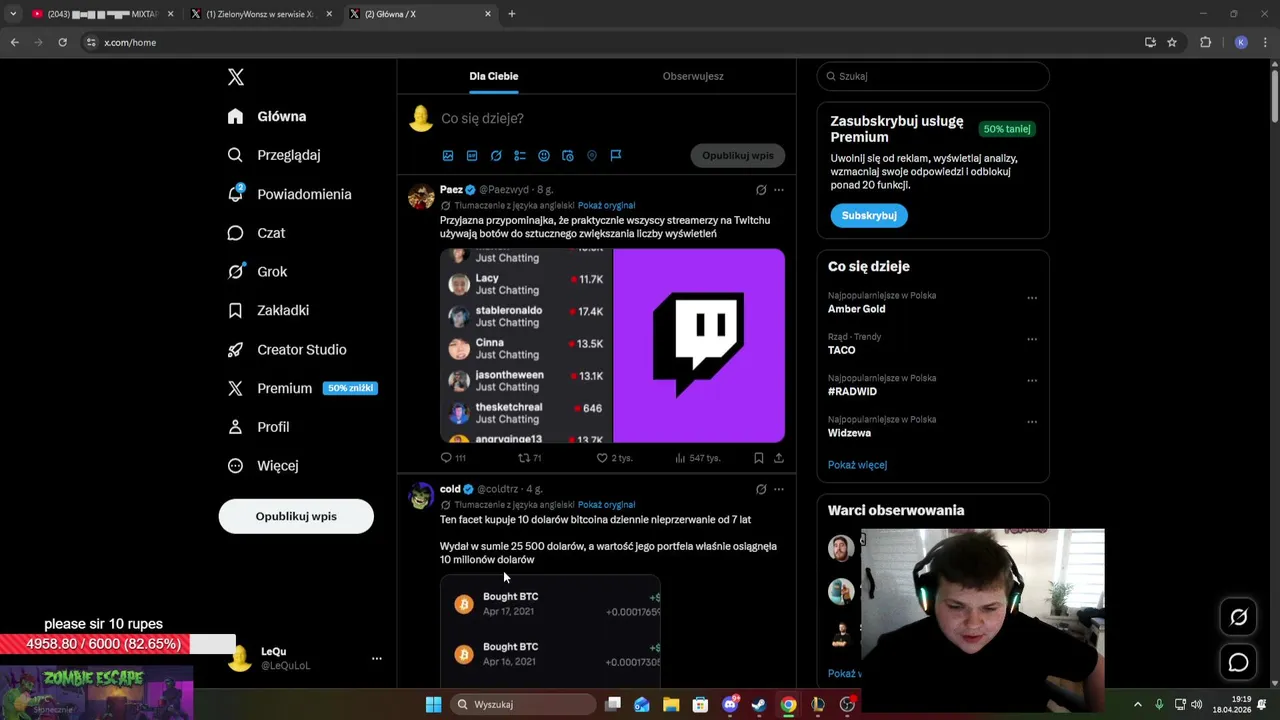Bookmark this page with star icon

(1172, 42)
